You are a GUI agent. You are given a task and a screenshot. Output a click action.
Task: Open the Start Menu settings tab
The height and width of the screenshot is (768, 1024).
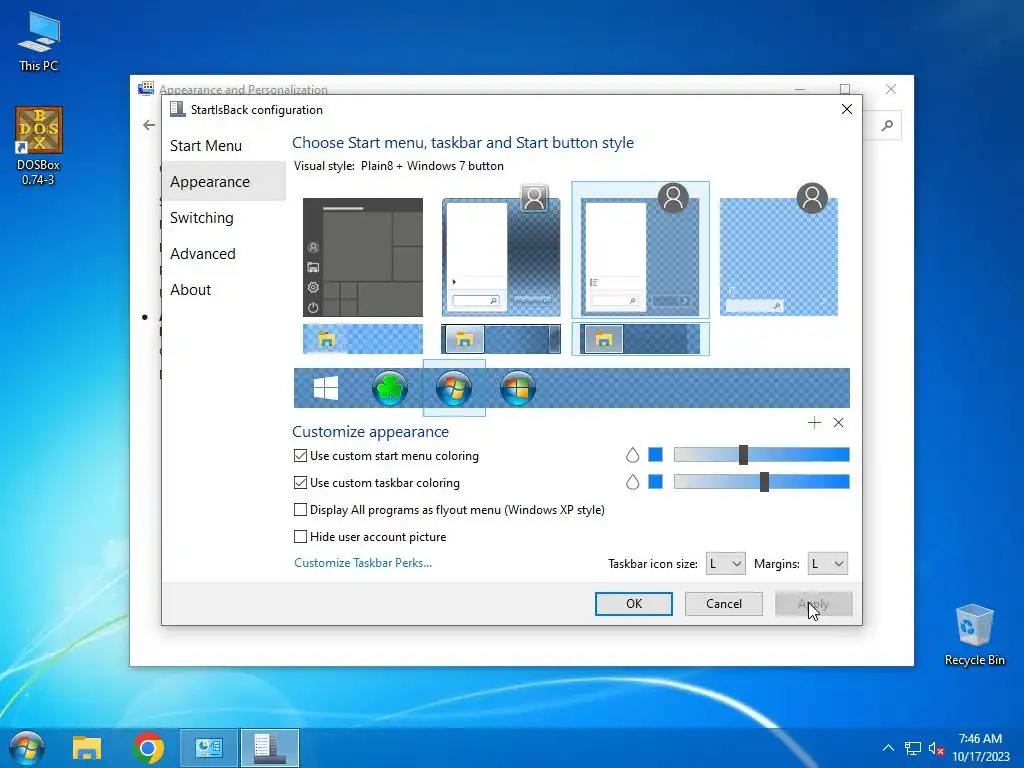[223, 146]
